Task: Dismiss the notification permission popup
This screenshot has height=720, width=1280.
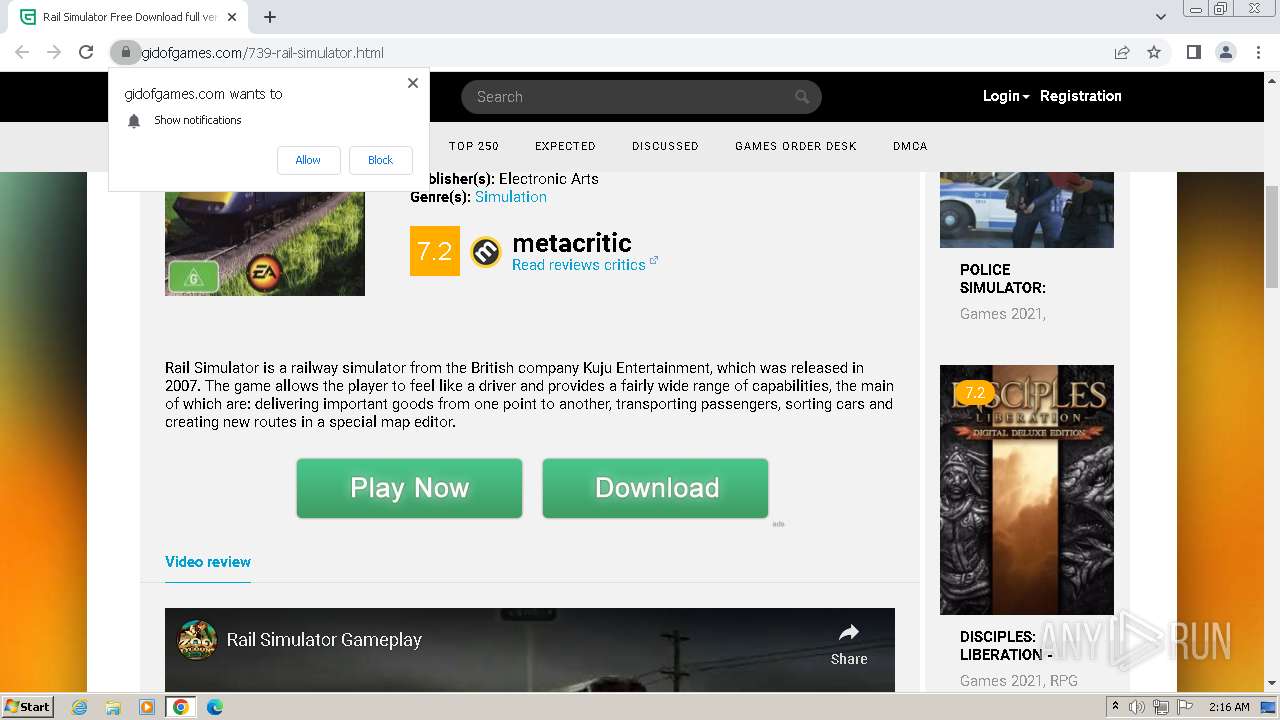Action: [x=412, y=83]
